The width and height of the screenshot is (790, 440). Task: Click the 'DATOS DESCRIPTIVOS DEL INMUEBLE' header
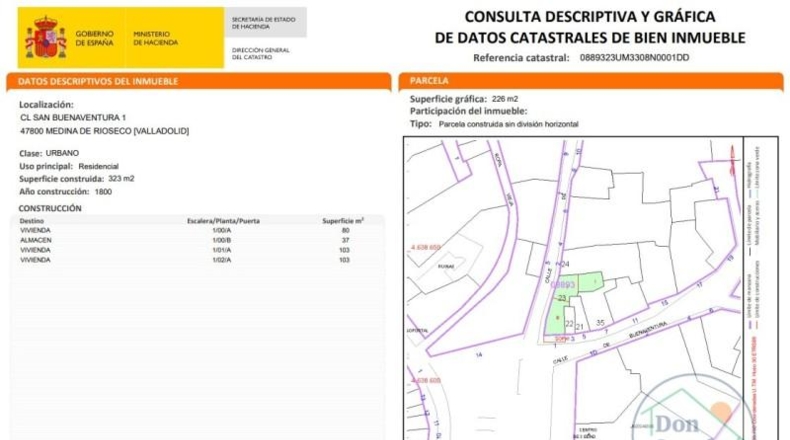coord(98,81)
